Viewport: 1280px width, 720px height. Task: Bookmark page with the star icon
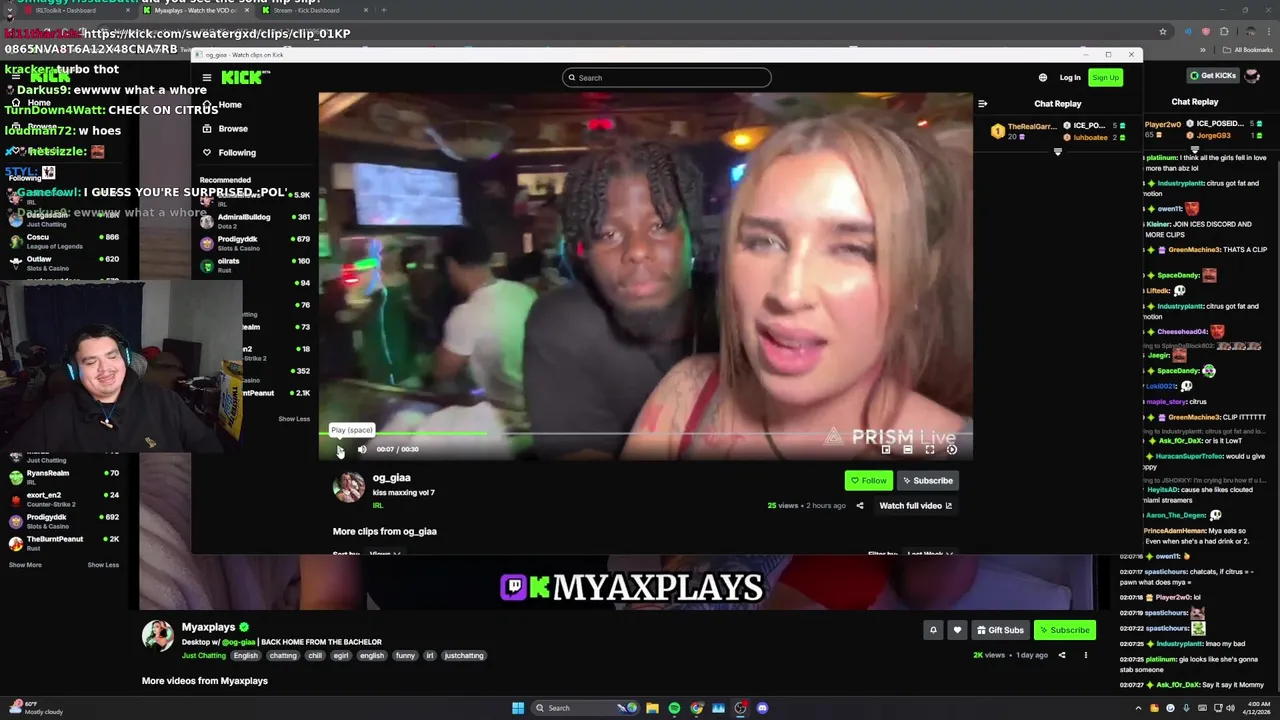coord(1163,31)
